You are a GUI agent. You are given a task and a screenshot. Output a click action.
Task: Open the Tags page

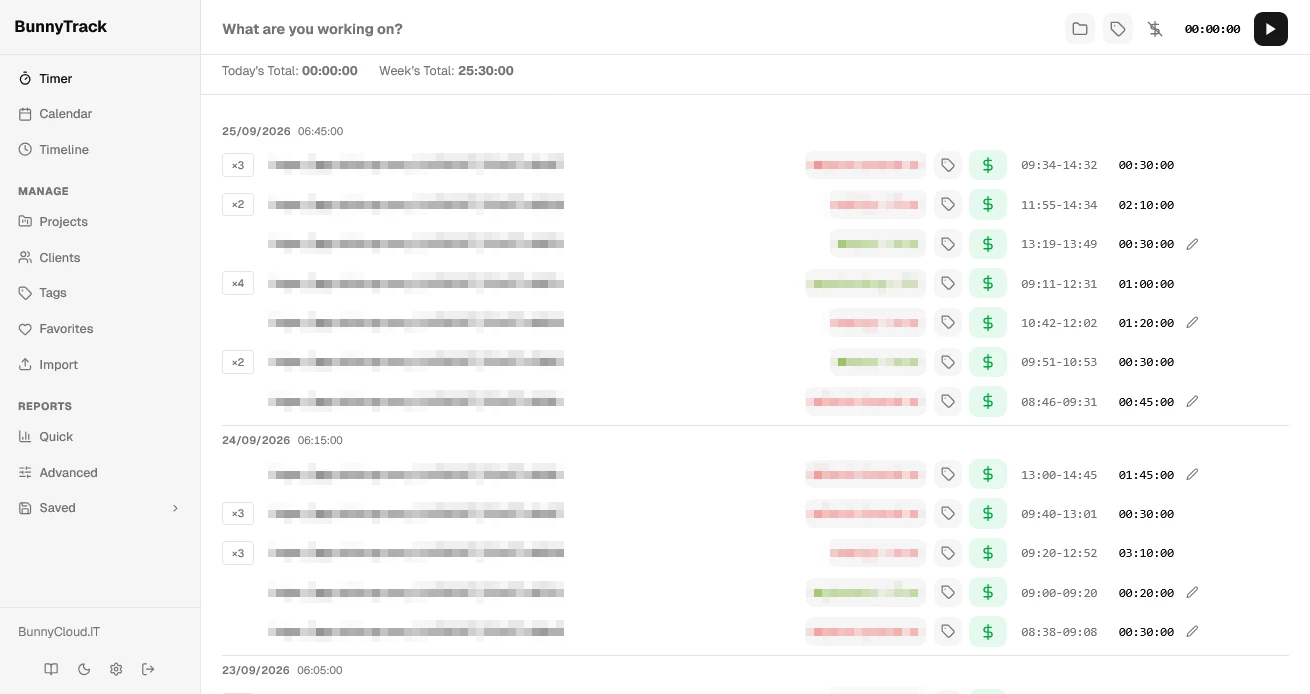(x=100, y=293)
